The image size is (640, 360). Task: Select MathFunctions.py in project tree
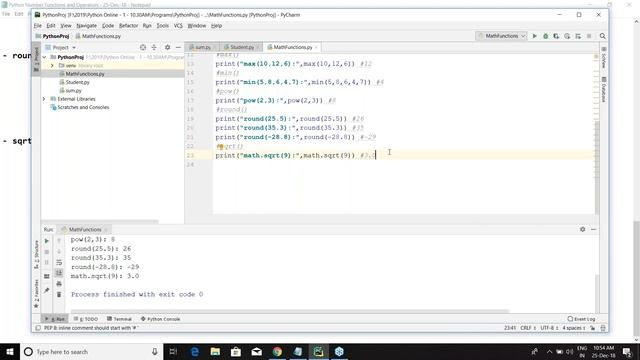(x=85, y=74)
